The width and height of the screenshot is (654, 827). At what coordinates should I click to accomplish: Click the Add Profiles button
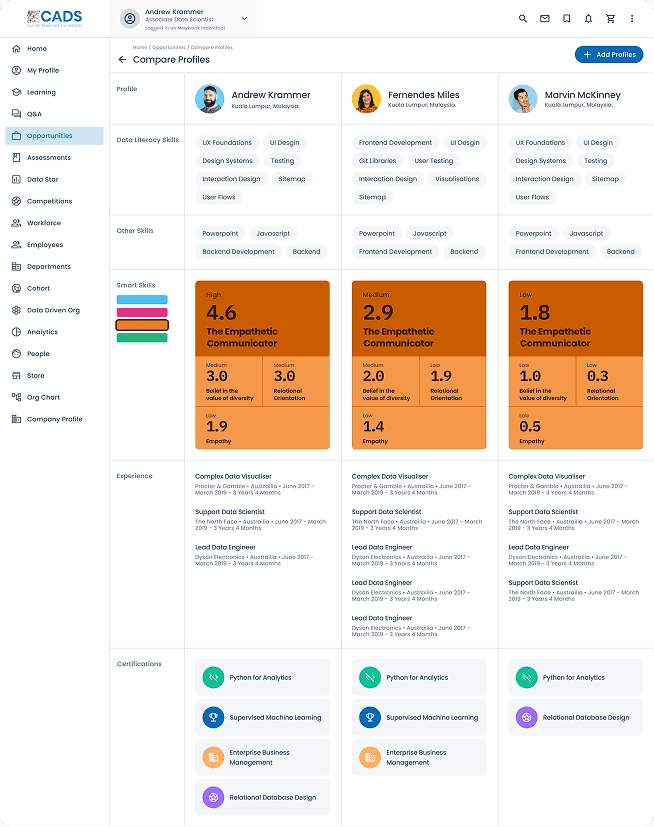point(609,55)
